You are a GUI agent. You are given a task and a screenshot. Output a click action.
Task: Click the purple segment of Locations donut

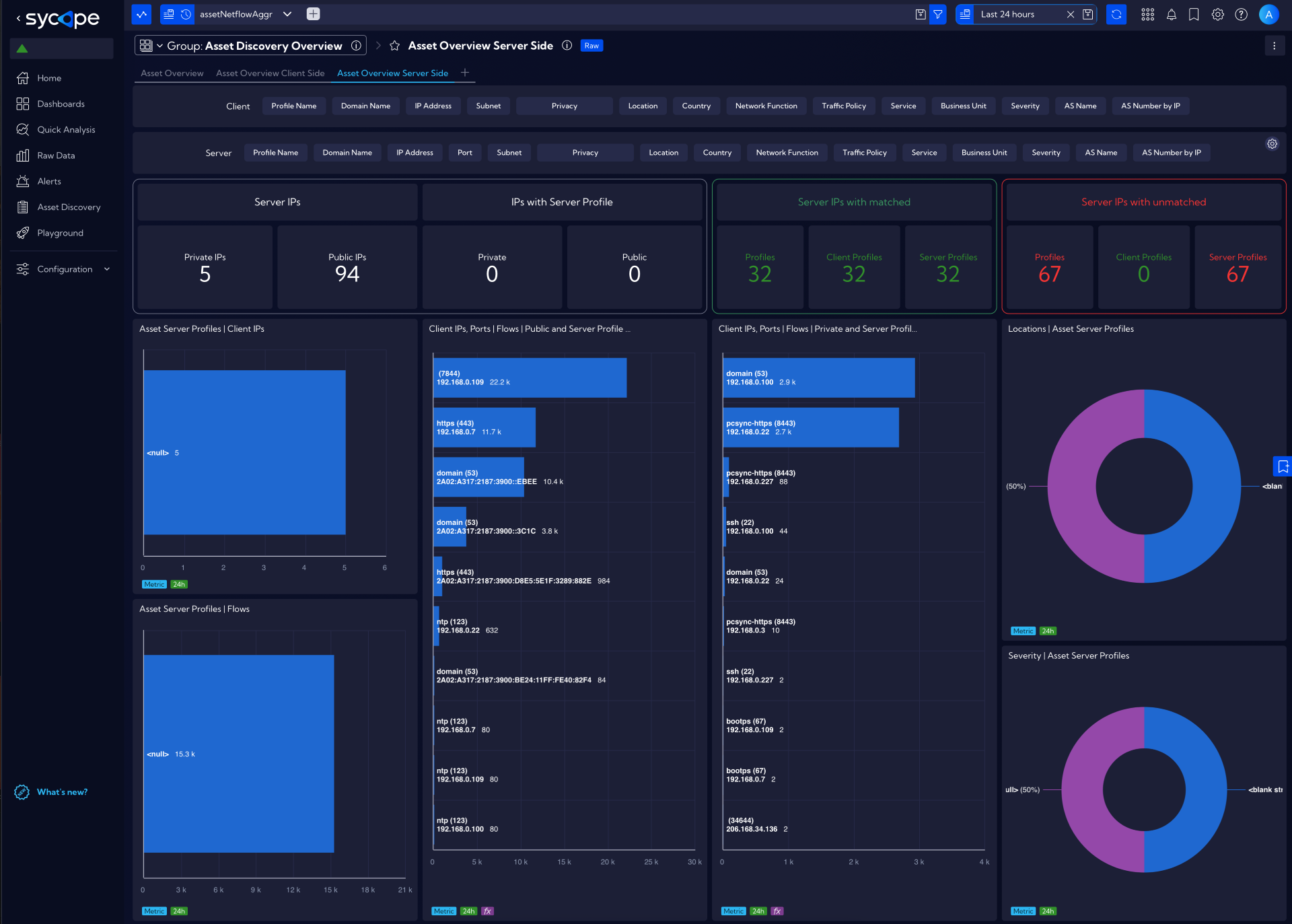click(1071, 486)
